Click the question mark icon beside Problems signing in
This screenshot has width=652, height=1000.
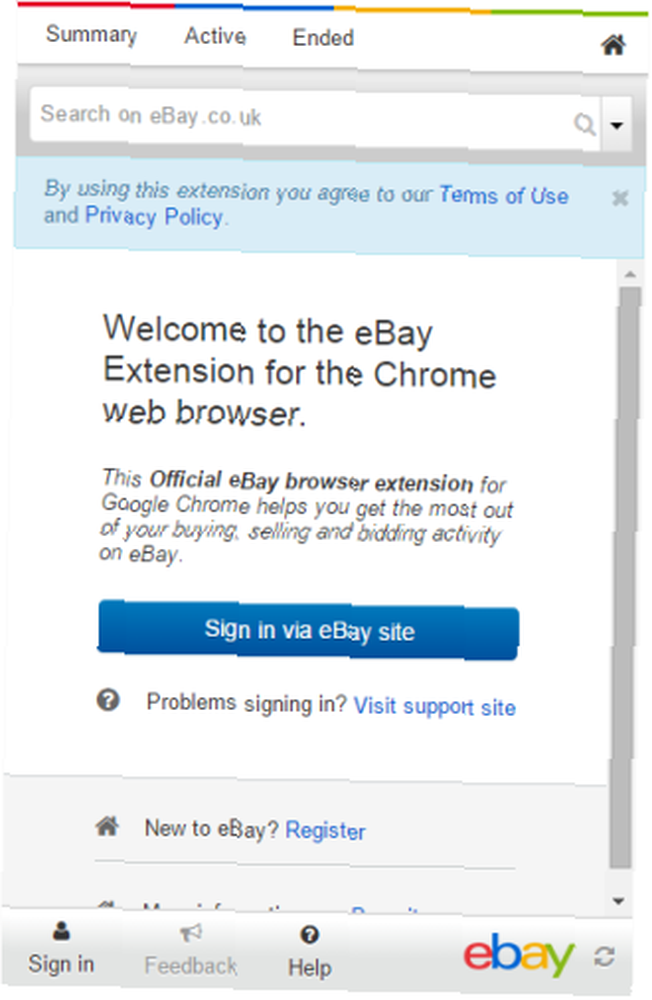pos(108,700)
